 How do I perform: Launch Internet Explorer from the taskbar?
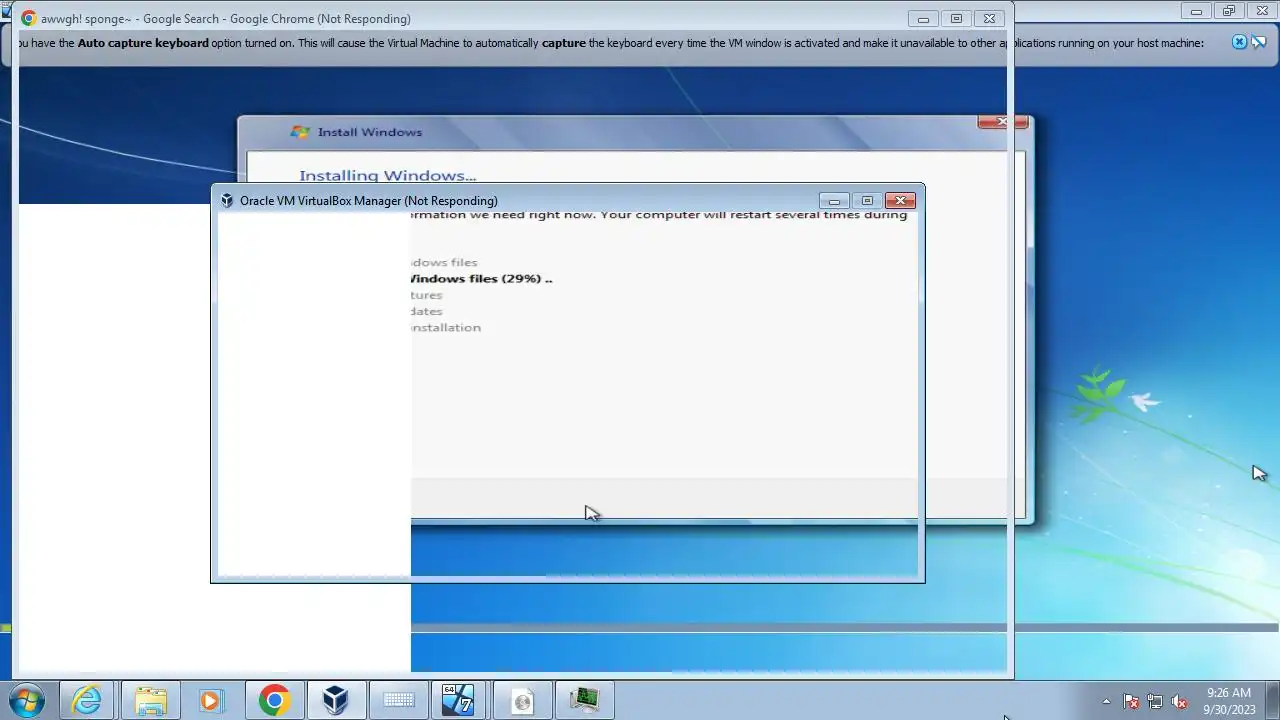[x=88, y=700]
